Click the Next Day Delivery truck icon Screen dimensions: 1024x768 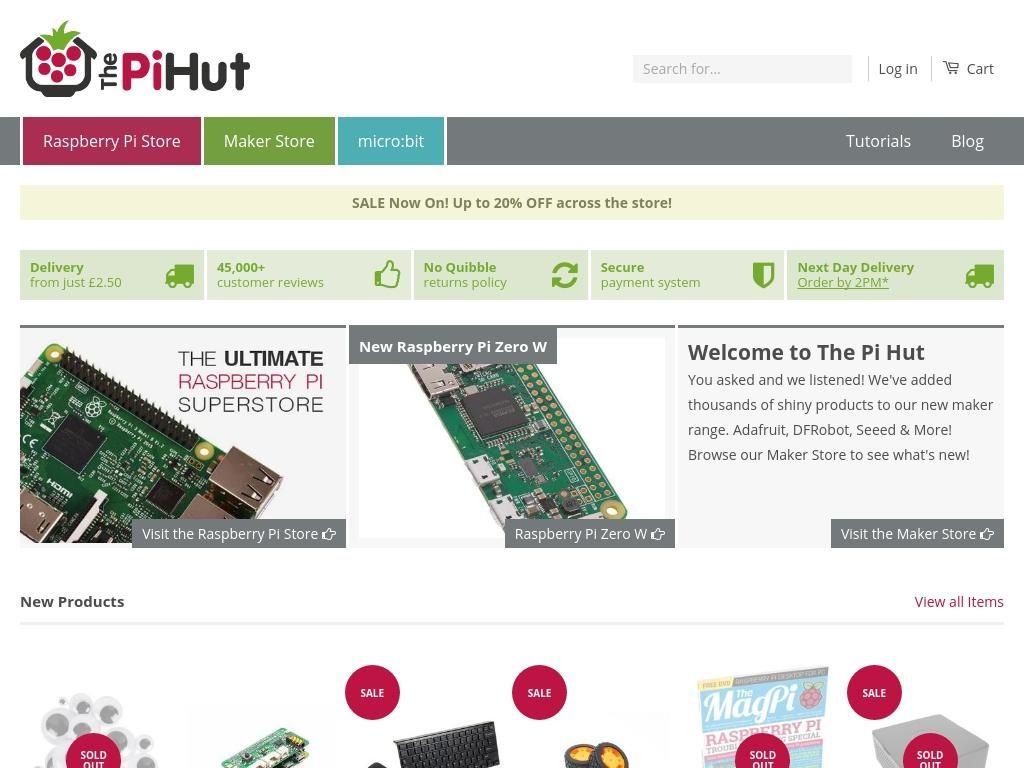[980, 276]
